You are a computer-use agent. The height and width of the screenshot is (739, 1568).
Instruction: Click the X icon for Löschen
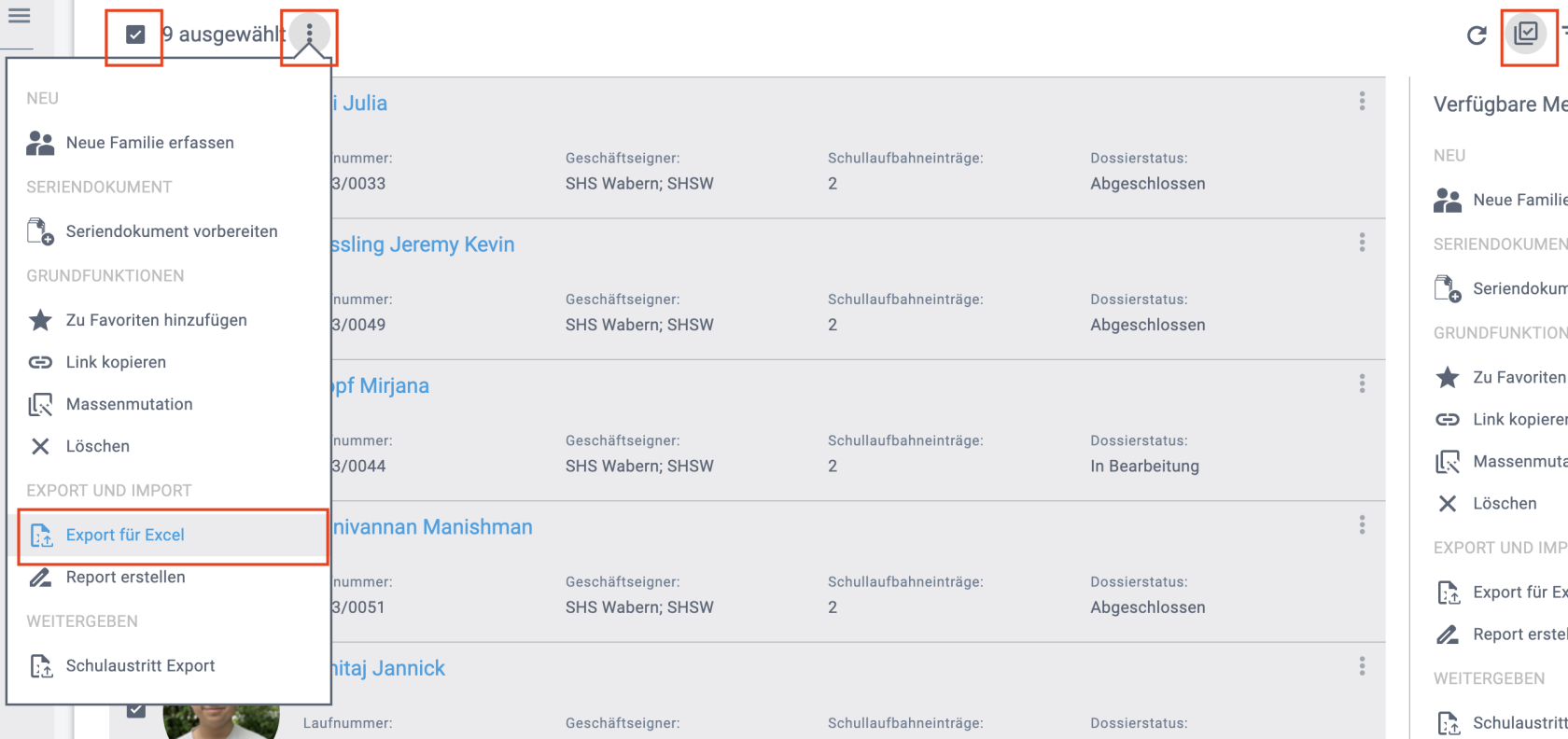point(40,447)
